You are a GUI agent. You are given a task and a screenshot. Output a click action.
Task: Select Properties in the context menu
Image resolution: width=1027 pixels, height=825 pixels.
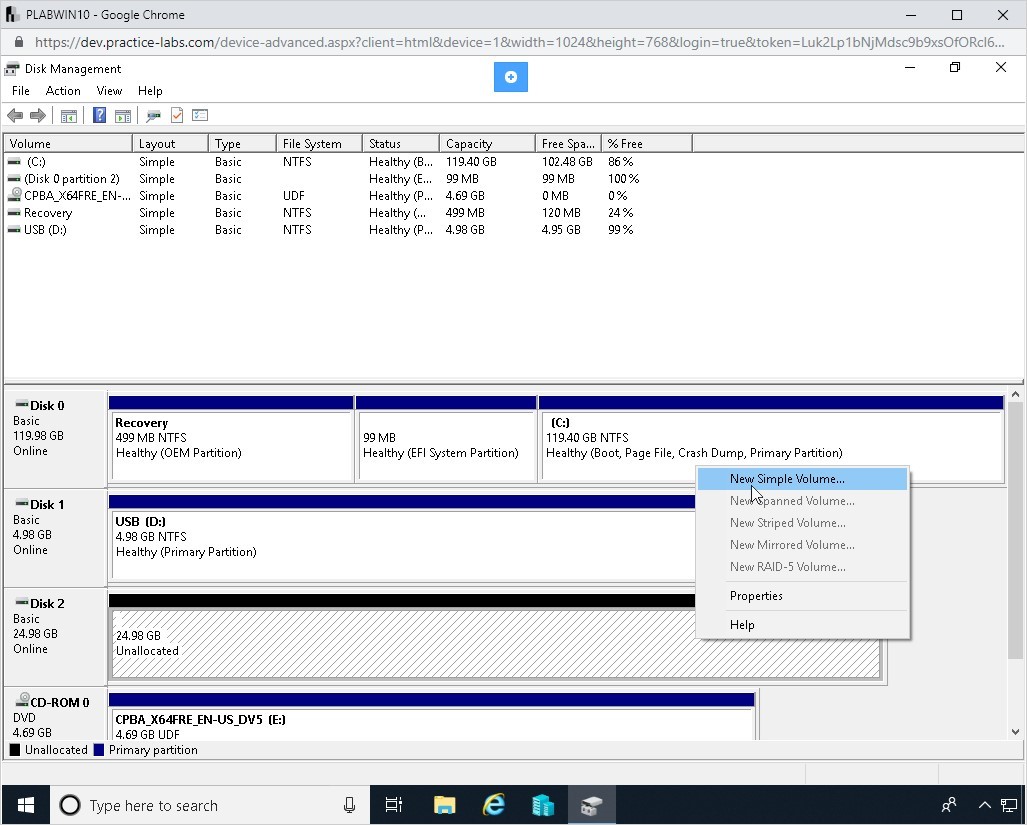click(x=802, y=596)
